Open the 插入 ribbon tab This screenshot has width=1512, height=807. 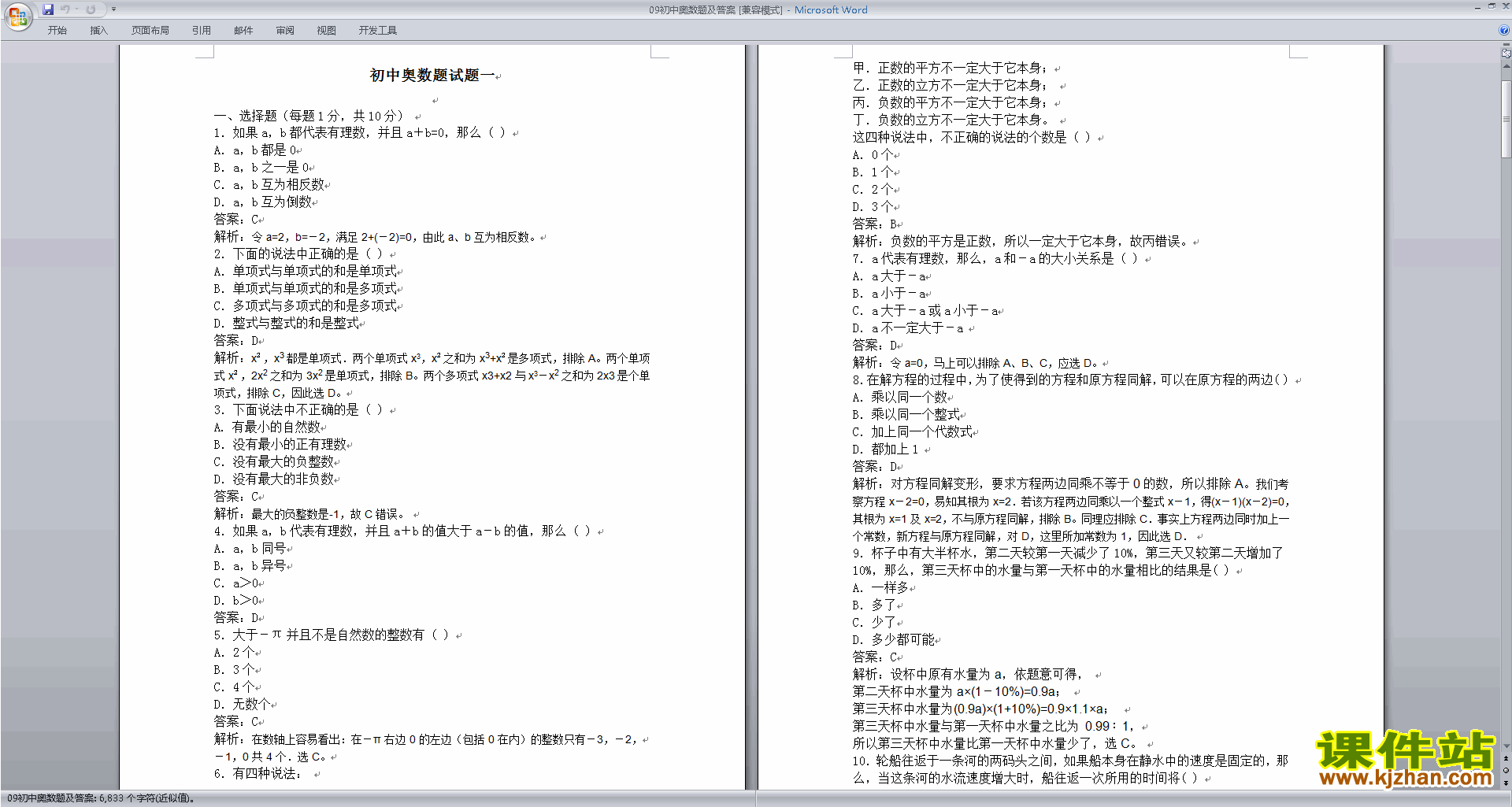pos(98,30)
